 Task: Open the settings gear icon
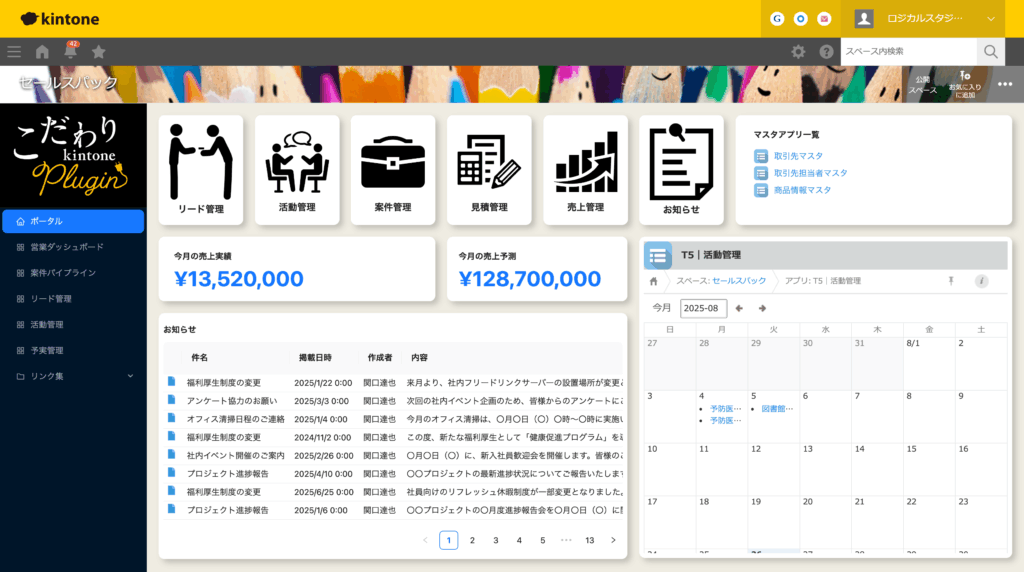[x=798, y=52]
